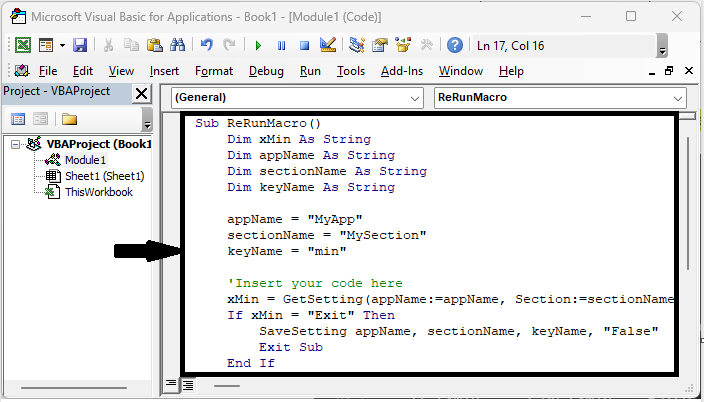The height and width of the screenshot is (402, 704).
Task: Select VBAProject (Book1) in project tree
Action: coord(99,144)
